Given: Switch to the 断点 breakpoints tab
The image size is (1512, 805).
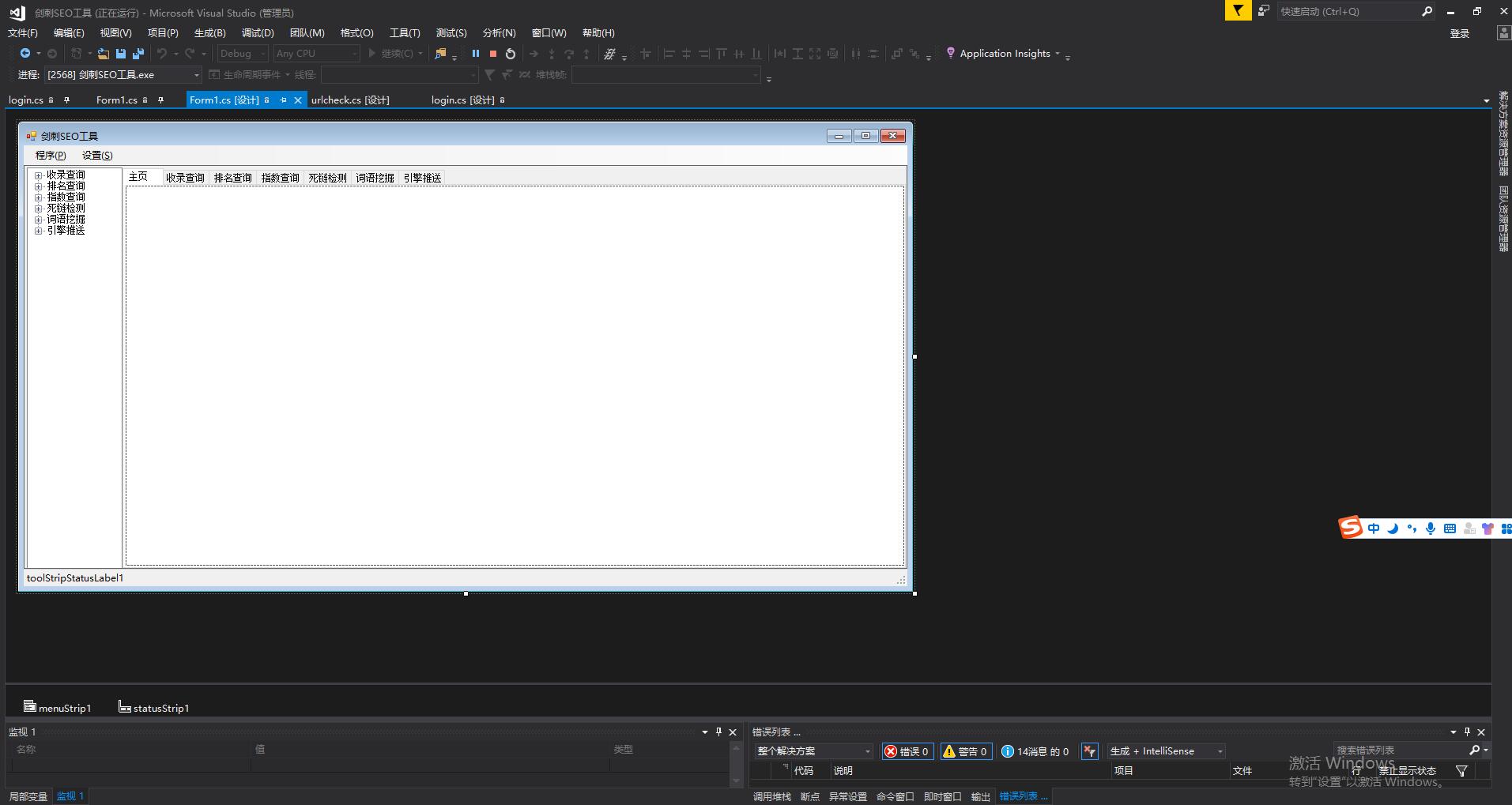Looking at the screenshot, I should point(810,796).
